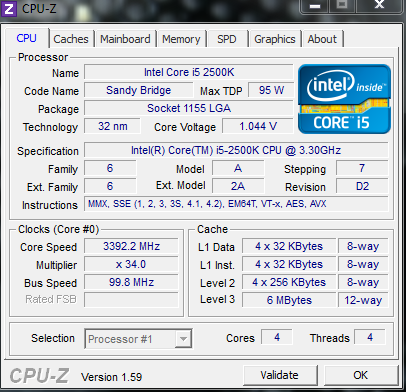Click the empty Rated FSB field
Viewport: 406px width, 392px height.
pos(131,300)
